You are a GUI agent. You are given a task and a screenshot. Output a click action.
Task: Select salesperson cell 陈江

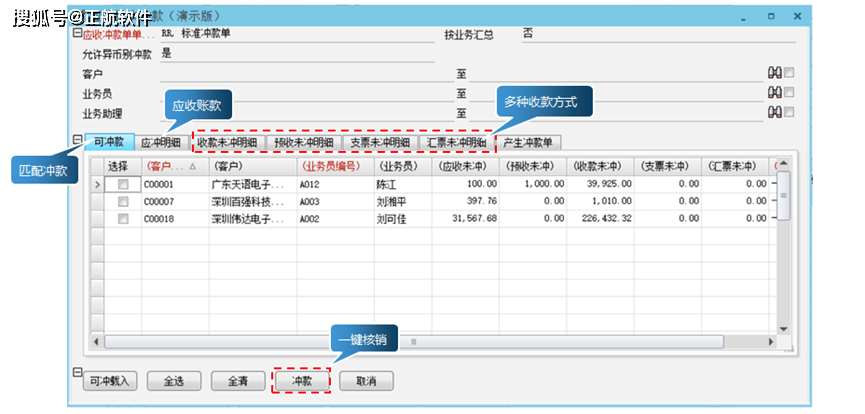pyautogui.click(x=403, y=183)
